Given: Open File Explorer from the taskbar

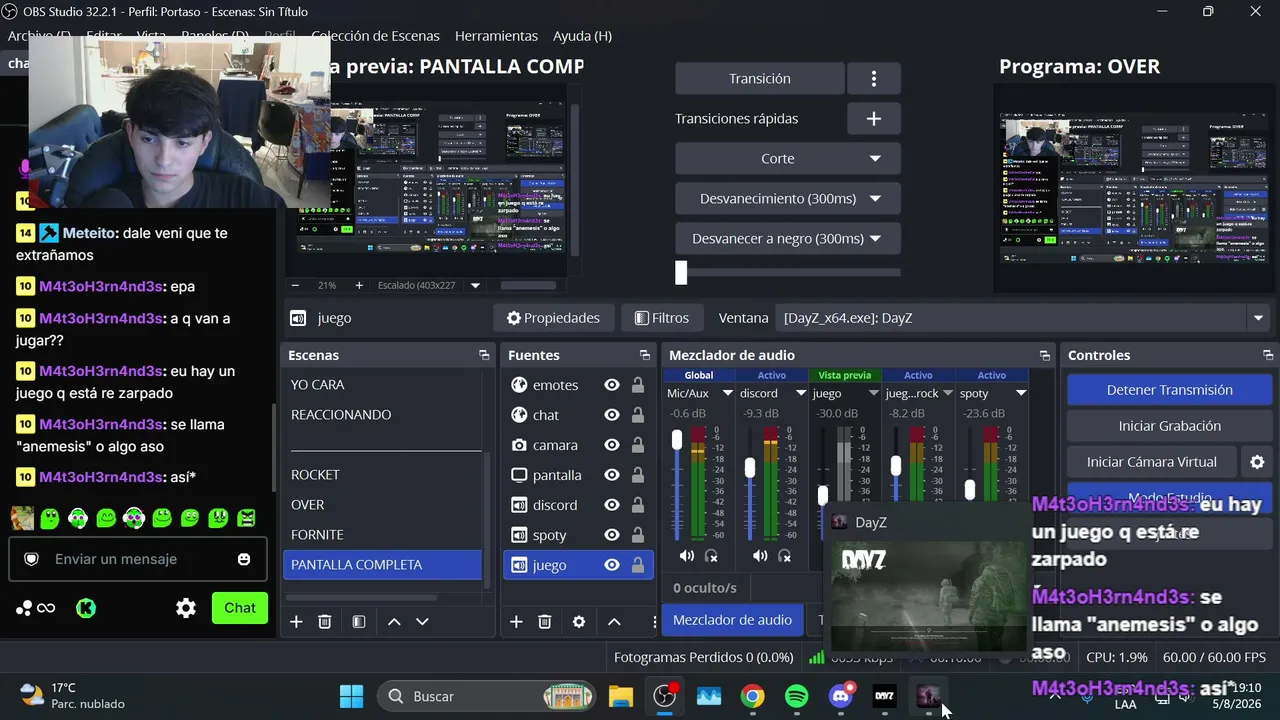Looking at the screenshot, I should click(x=621, y=696).
